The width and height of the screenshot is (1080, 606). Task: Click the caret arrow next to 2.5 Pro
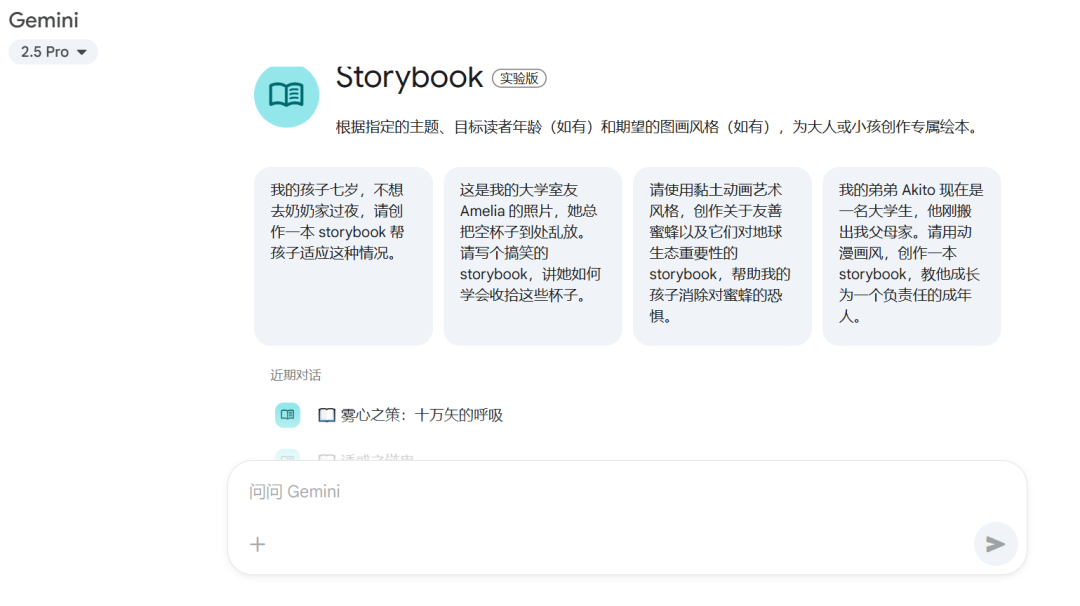click(81, 52)
